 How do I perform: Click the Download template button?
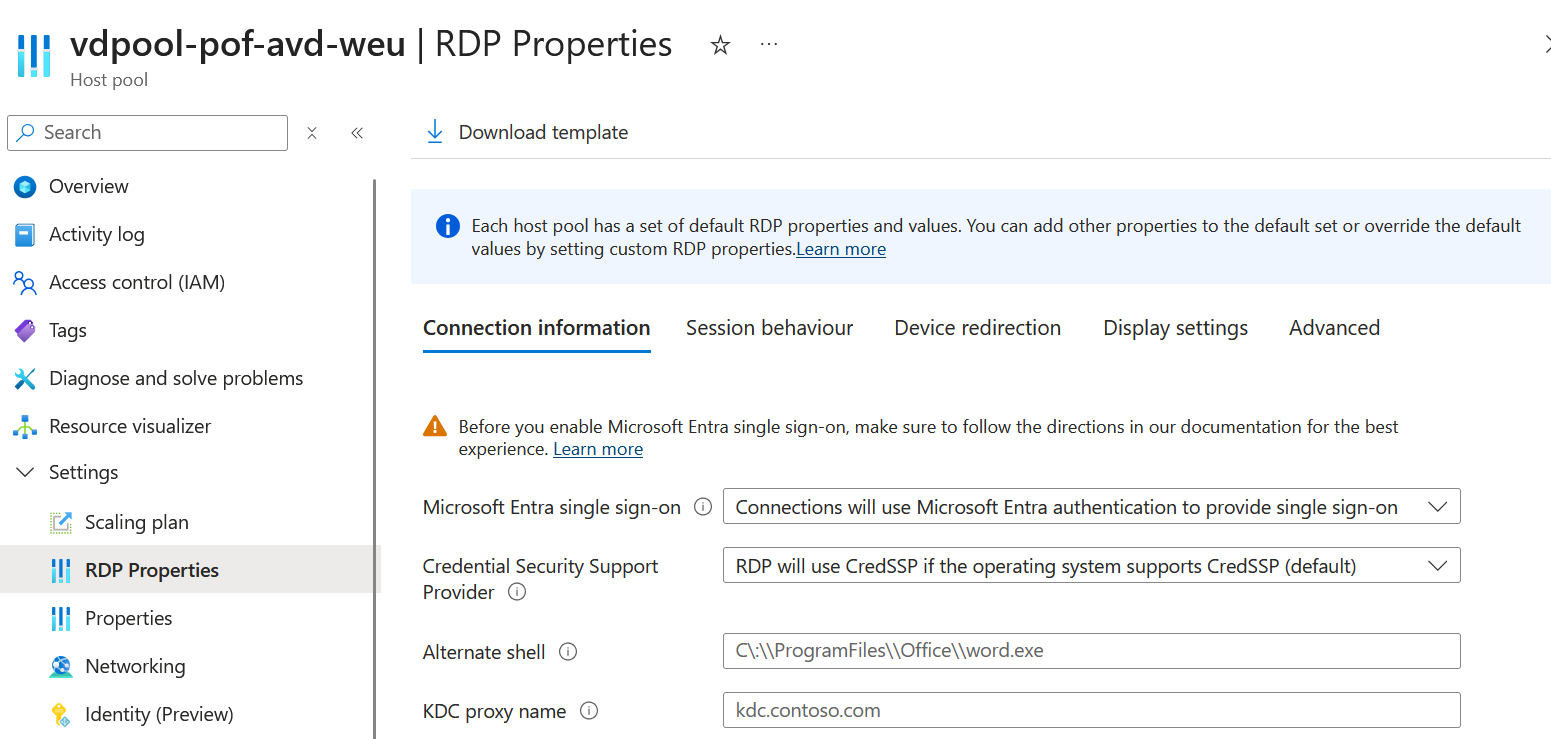(x=527, y=132)
